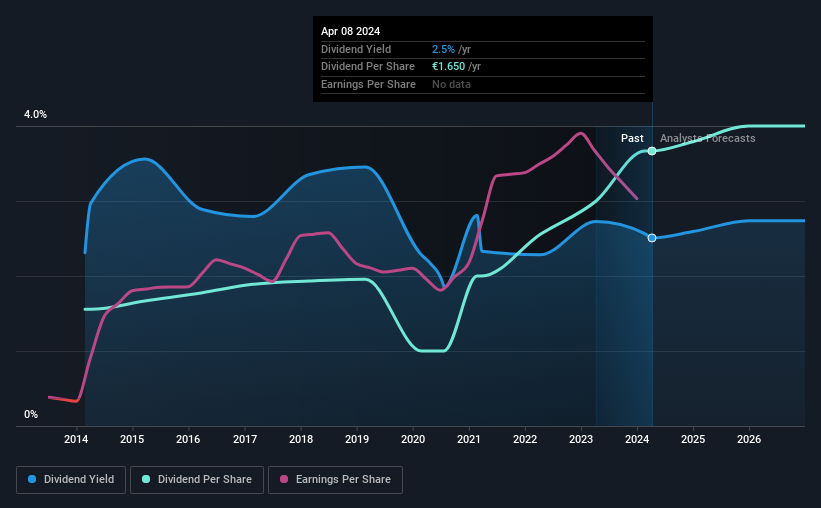This screenshot has height=508, width=821.
Task: Click the 2020 x-axis label
Action: pyautogui.click(x=413, y=439)
